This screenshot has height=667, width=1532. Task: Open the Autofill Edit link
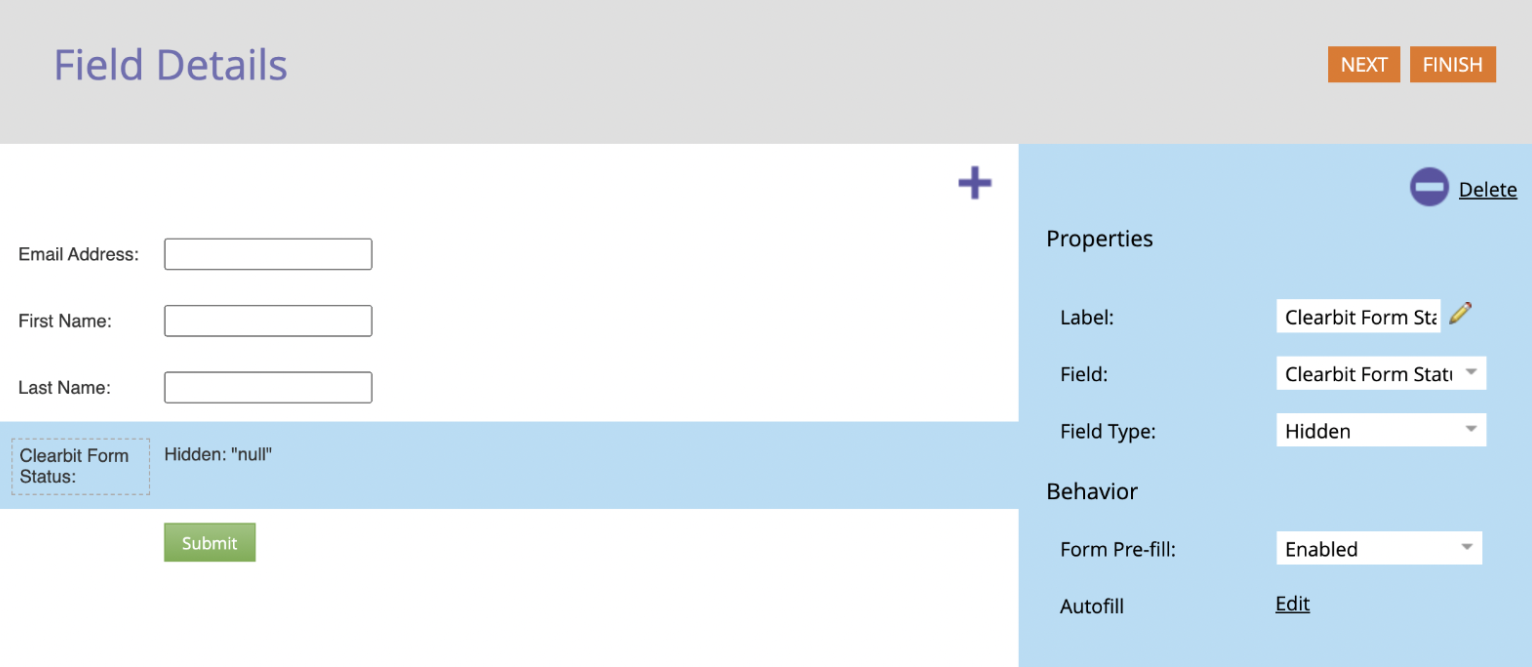click(1292, 604)
